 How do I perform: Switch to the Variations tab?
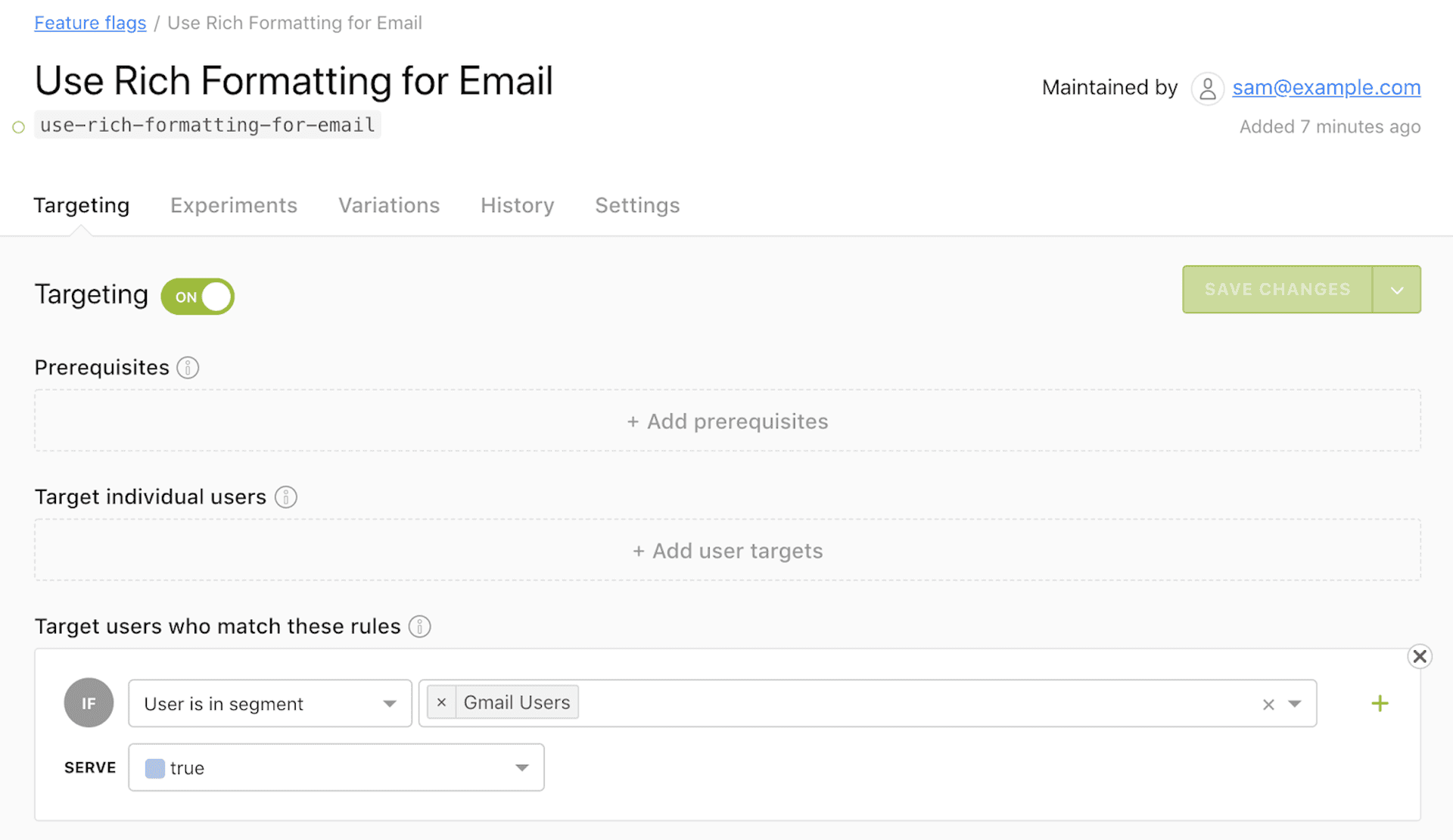(388, 205)
